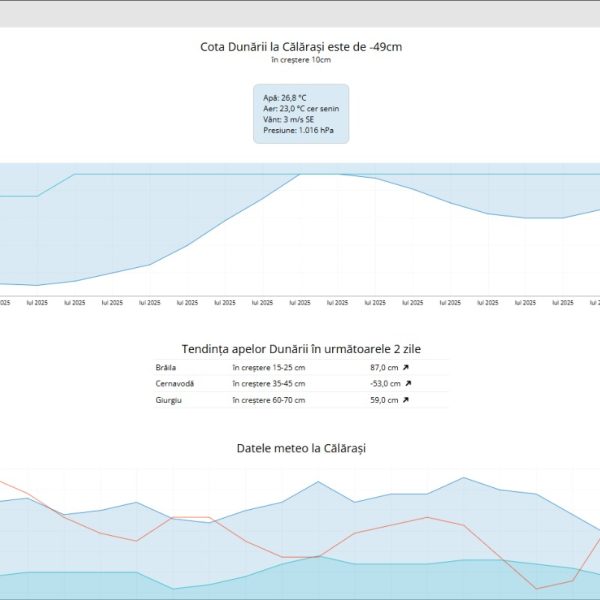Click the 'Cota Dunării la Călărași' title
Image resolution: width=600 pixels, height=600 pixels.
[301, 46]
